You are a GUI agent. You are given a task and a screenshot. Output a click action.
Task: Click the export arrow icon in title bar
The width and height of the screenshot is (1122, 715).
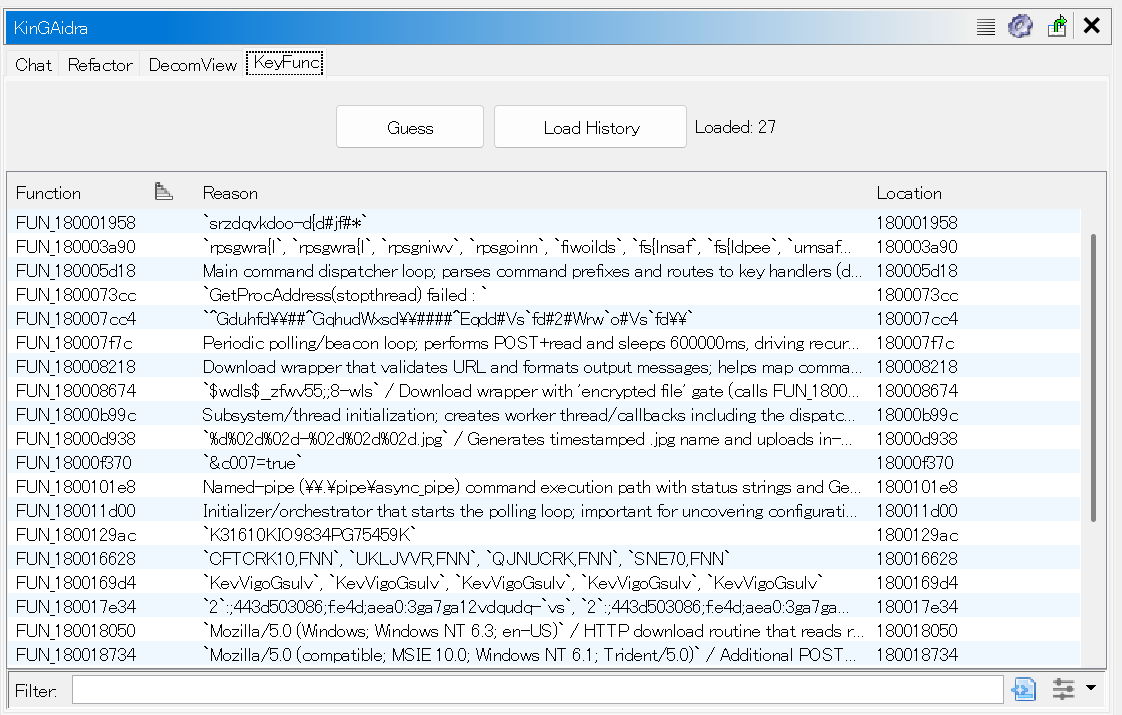(x=1057, y=27)
